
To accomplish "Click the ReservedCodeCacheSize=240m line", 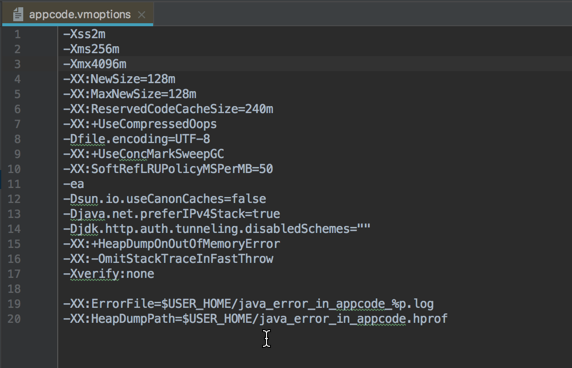I will coord(168,109).
